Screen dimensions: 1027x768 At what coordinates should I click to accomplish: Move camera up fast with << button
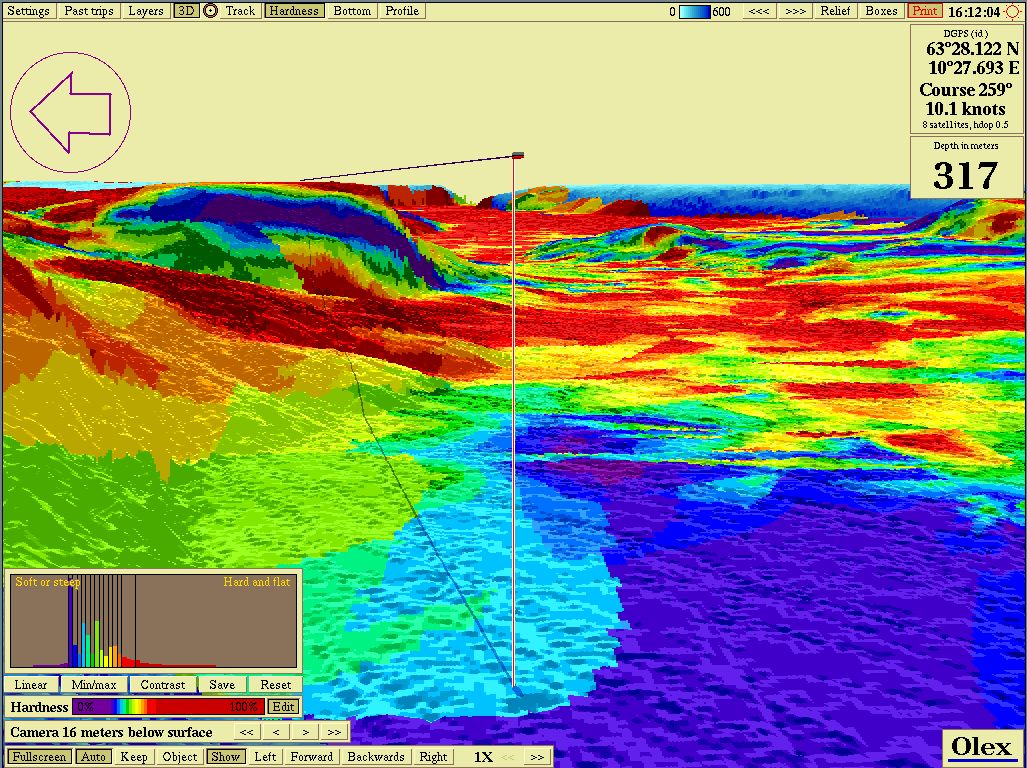click(x=247, y=732)
